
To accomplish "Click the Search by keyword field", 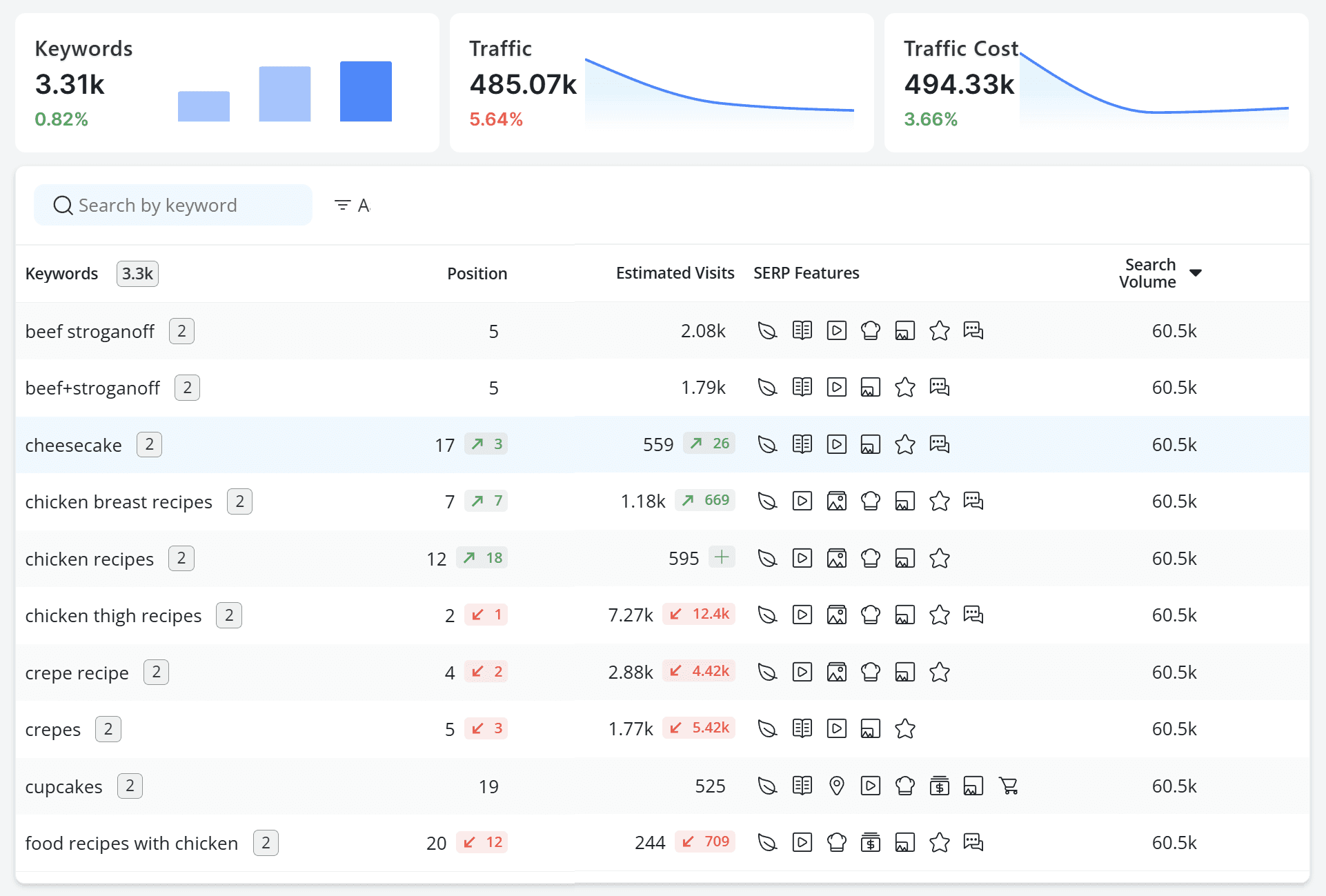I will coord(172,205).
